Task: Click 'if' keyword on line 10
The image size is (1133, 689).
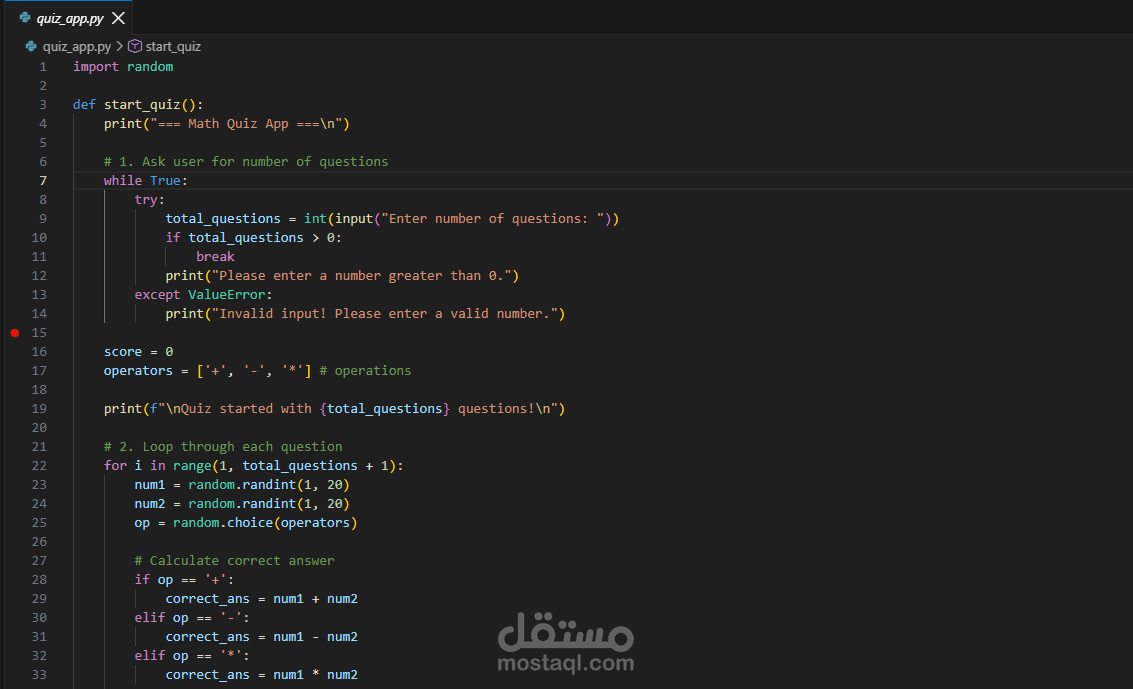Action: click(x=173, y=238)
